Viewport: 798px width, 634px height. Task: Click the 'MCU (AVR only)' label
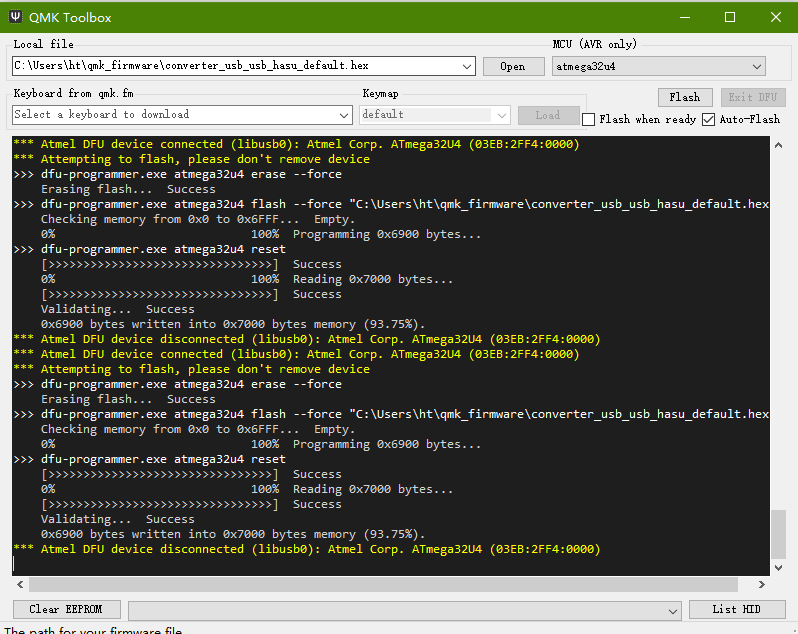point(594,45)
